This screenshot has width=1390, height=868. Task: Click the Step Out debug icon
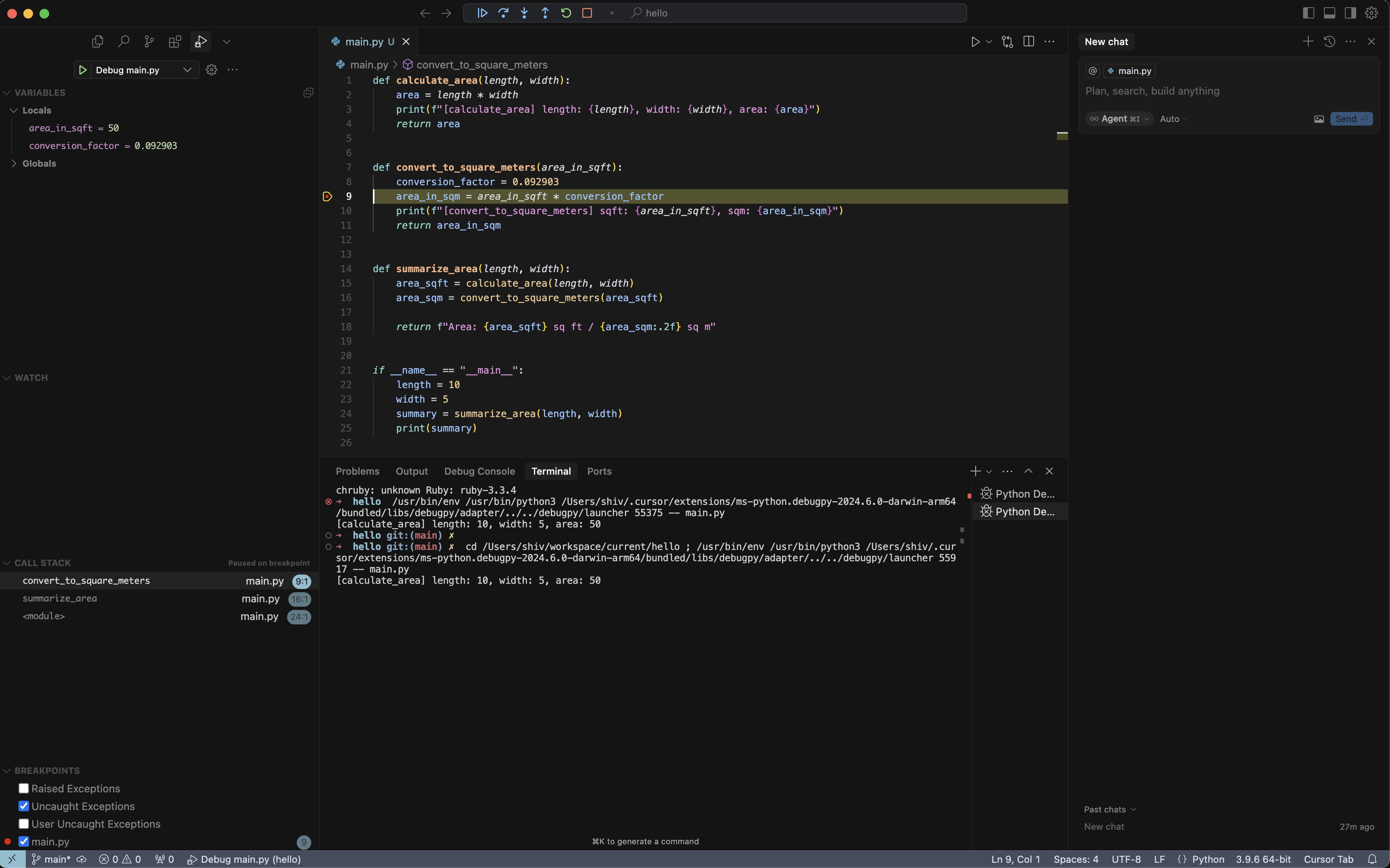pyautogui.click(x=546, y=12)
